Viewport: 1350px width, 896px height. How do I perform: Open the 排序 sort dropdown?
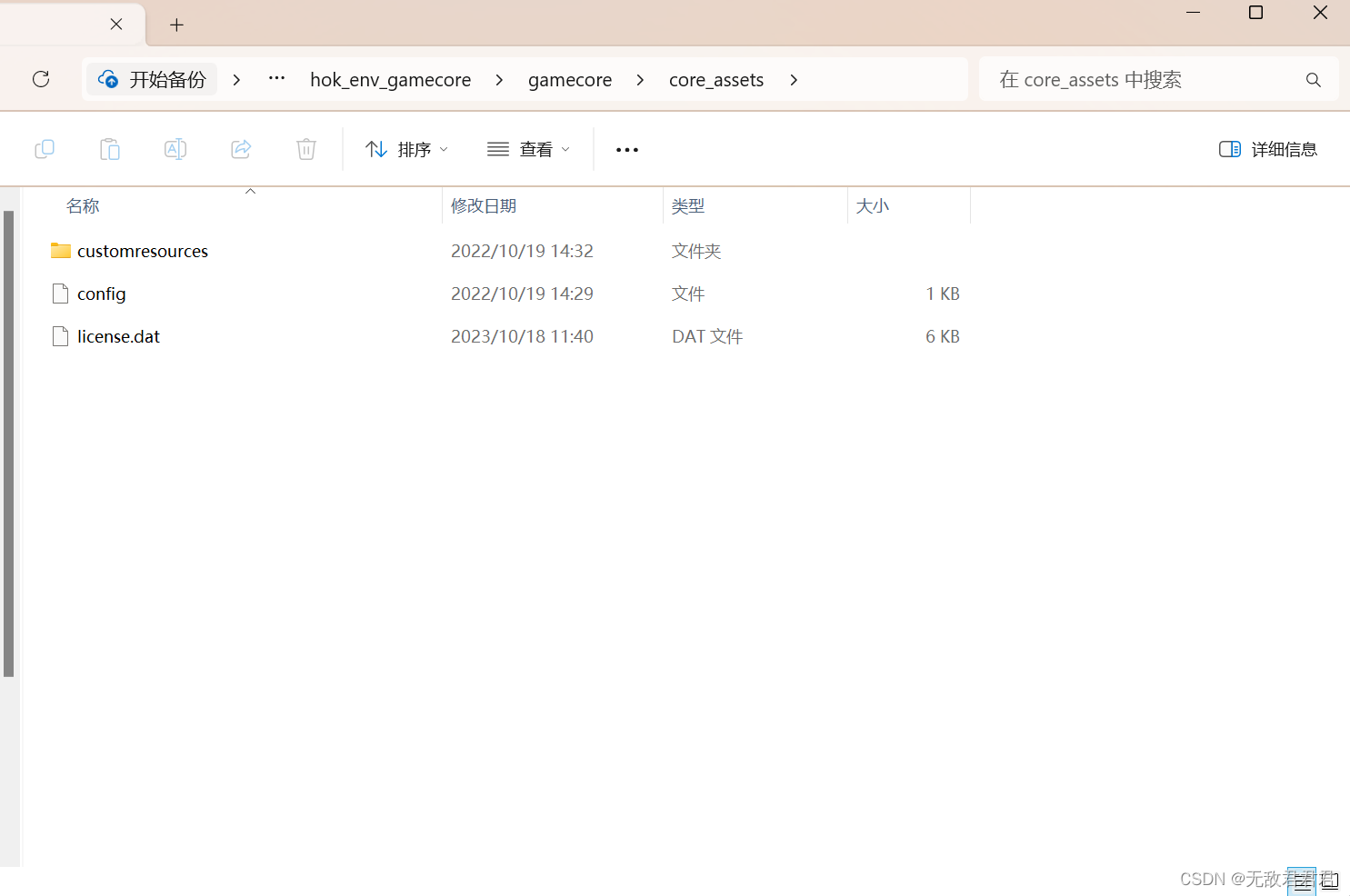(x=406, y=148)
